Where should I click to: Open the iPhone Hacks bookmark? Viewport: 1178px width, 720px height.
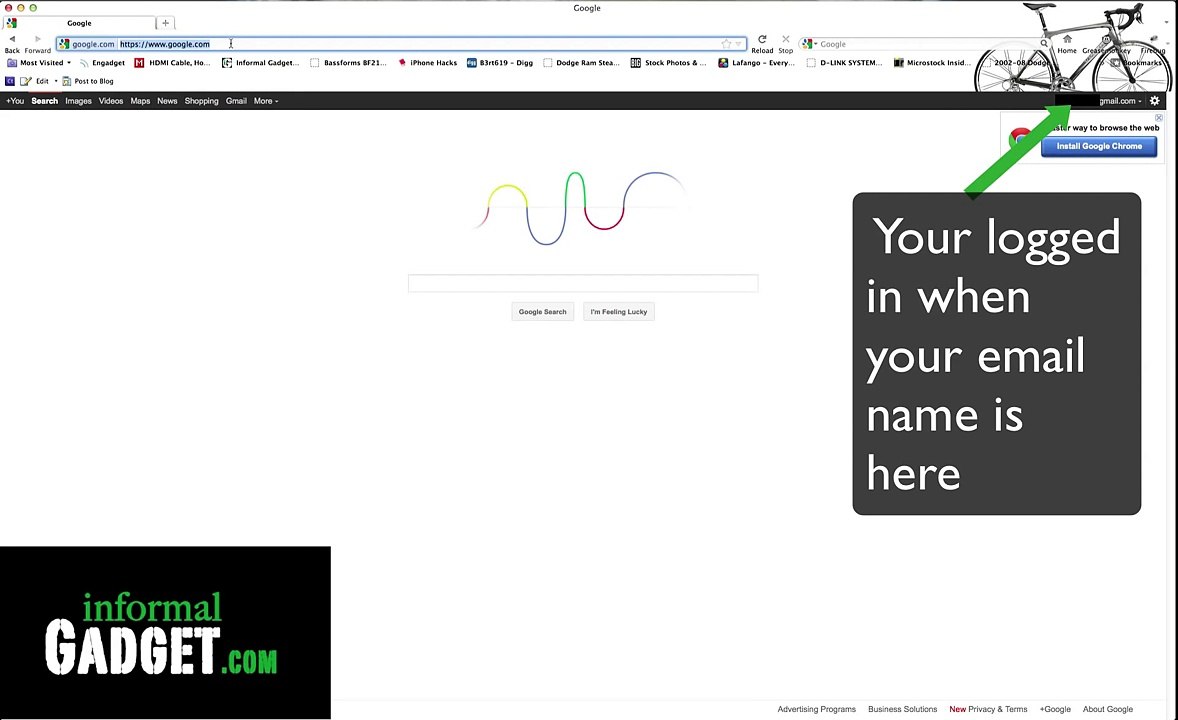click(427, 63)
